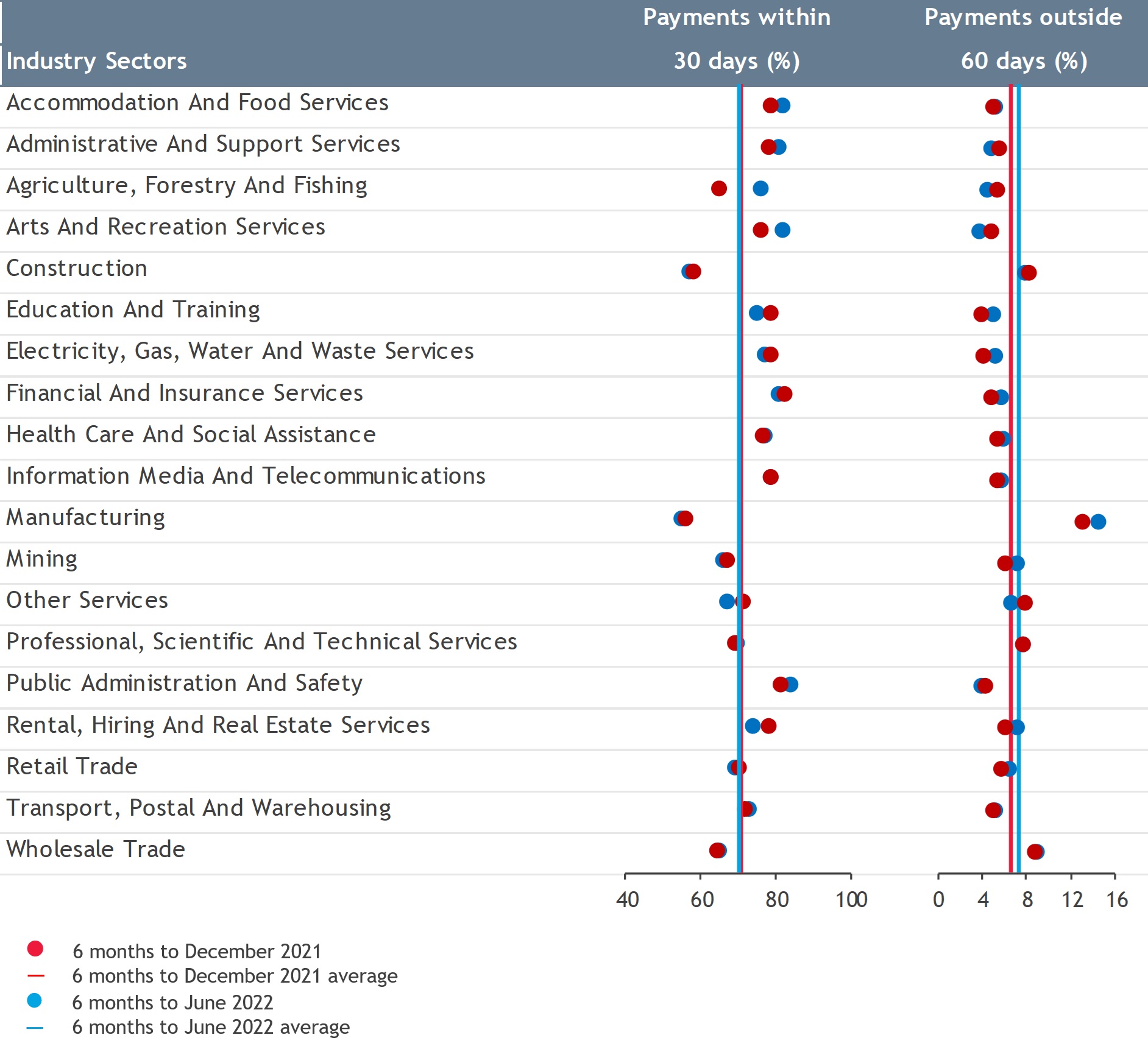Screen dimensions: 1148x1060
Task: Click the 'Retail Trade' sector label
Action: pyautogui.click(x=72, y=766)
